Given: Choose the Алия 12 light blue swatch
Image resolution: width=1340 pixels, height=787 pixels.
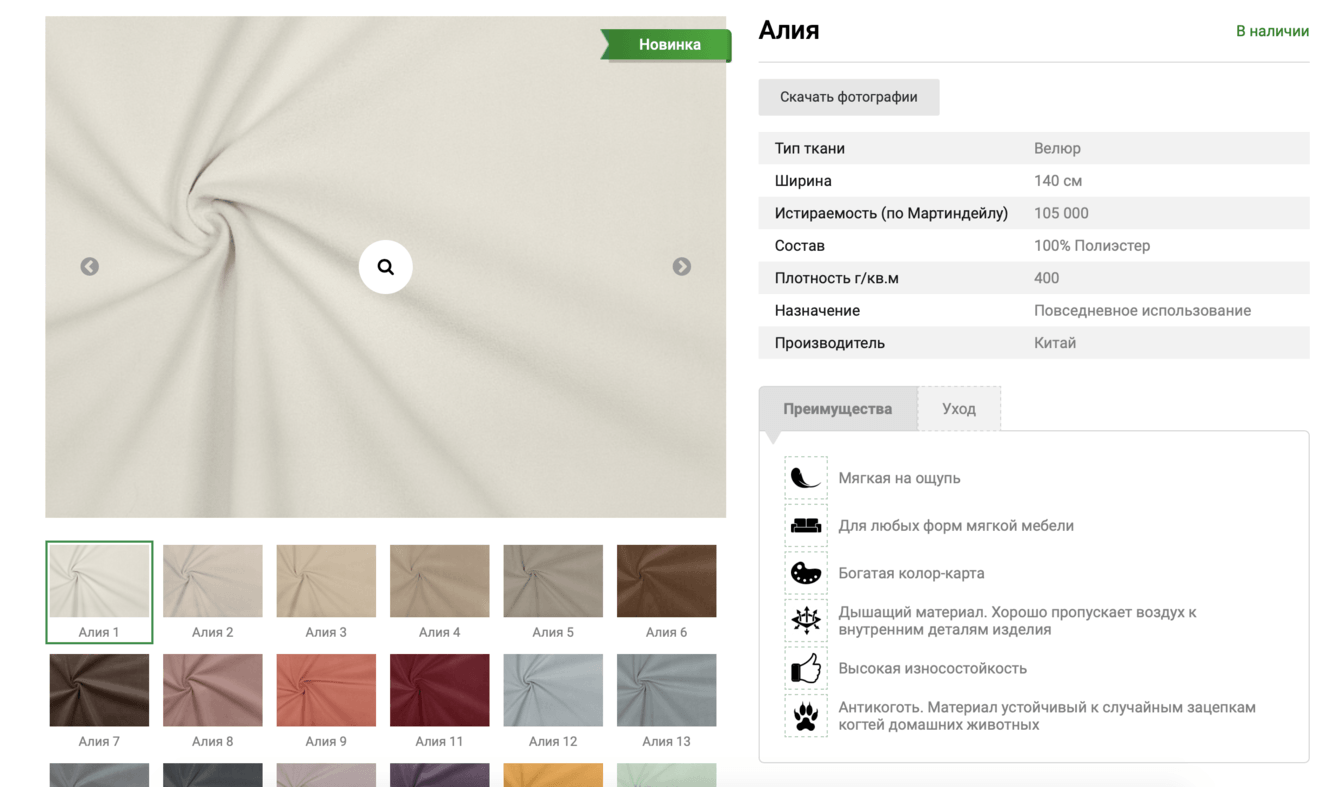Looking at the screenshot, I should [x=553, y=690].
